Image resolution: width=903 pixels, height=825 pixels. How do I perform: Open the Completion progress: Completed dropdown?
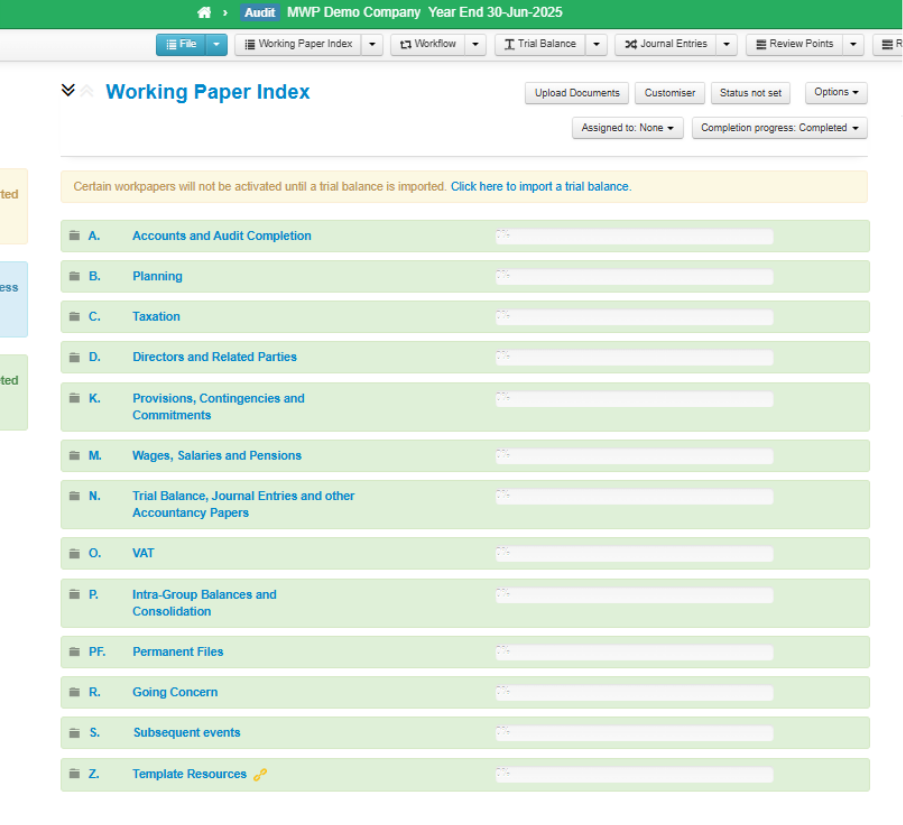pos(779,128)
